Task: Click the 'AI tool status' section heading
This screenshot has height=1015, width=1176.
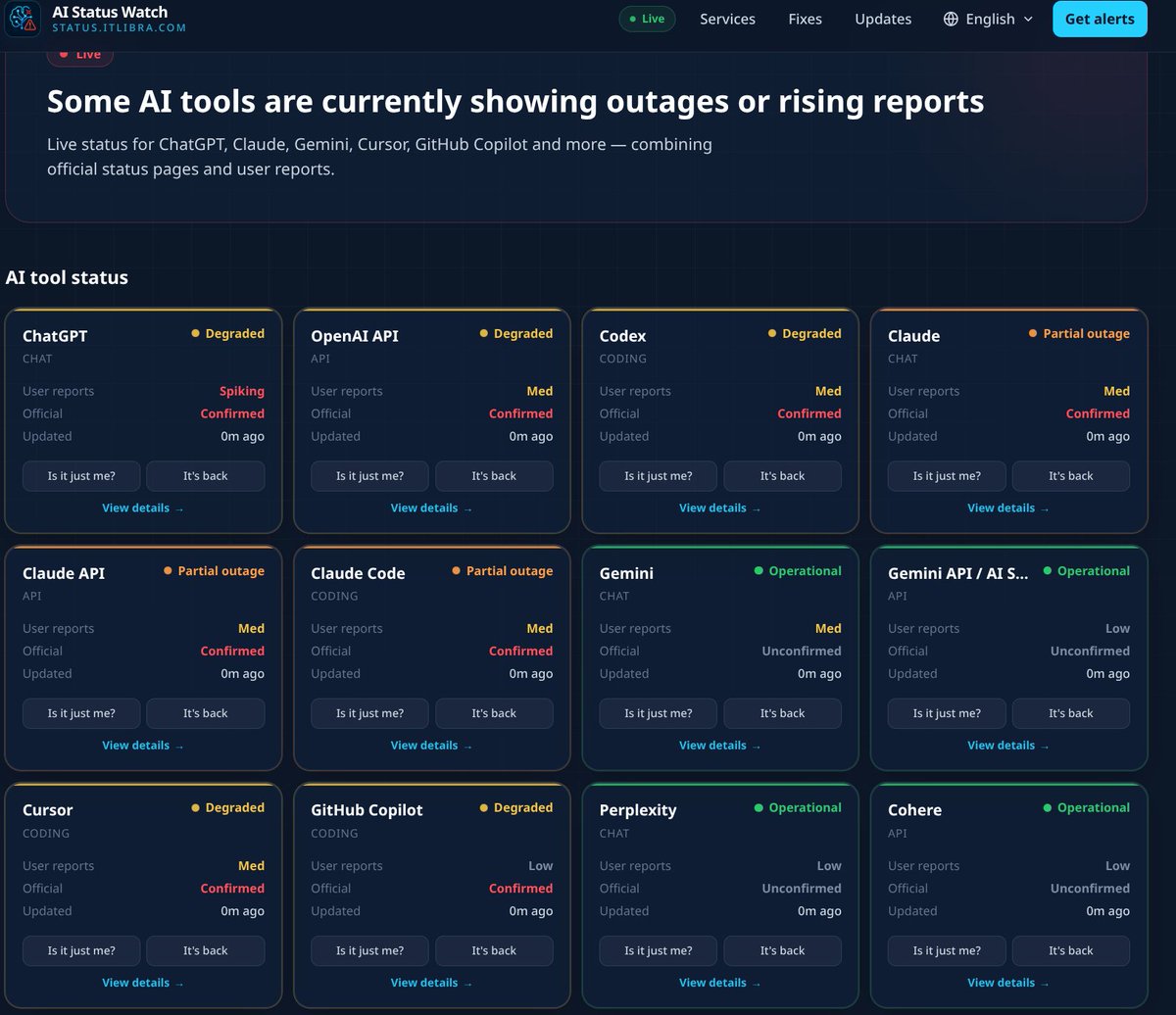Action: point(67,277)
